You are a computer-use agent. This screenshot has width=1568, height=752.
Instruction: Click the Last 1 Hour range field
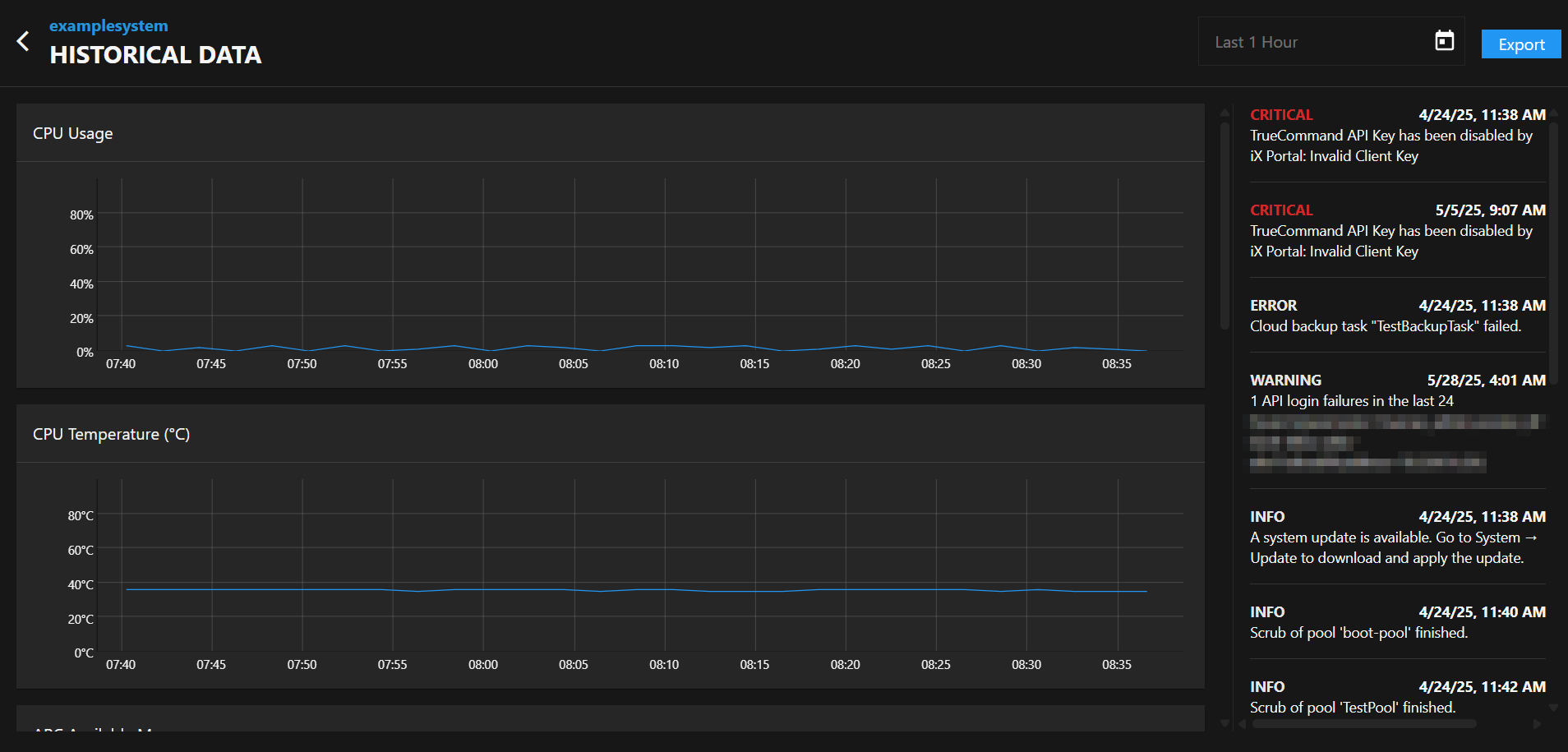1315,42
